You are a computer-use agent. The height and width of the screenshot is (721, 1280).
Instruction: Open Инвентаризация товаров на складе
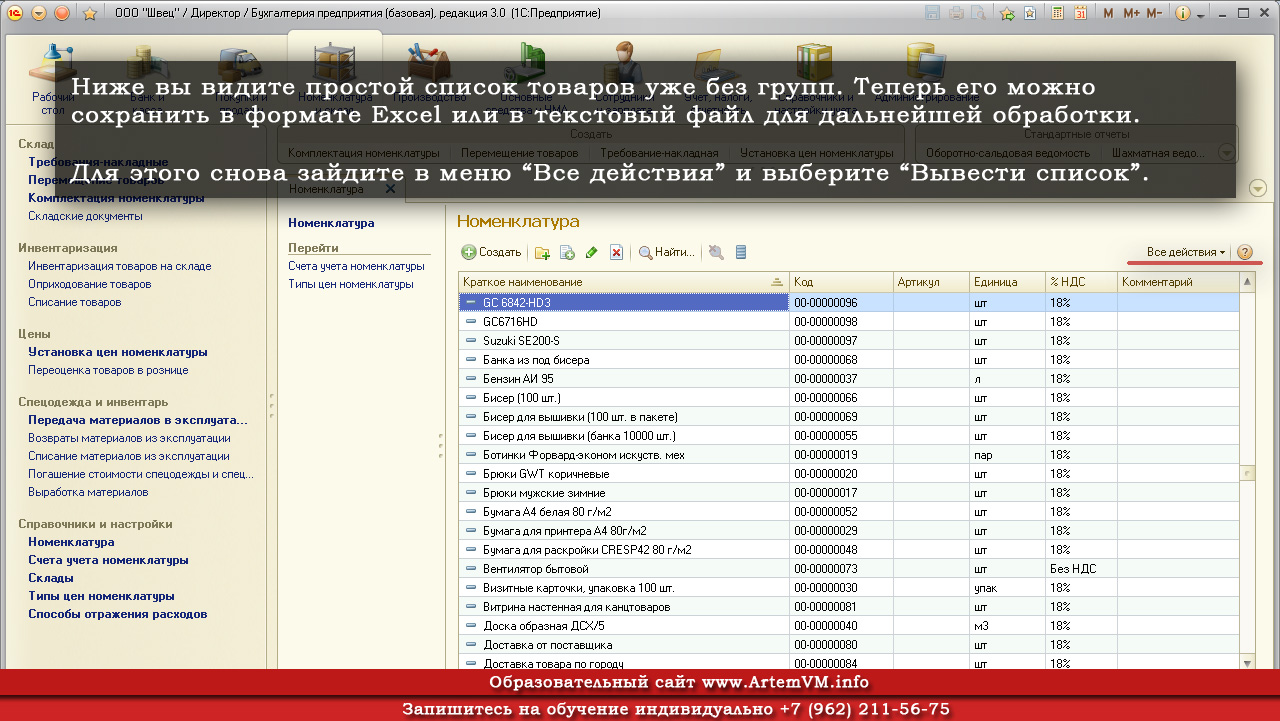pyautogui.click(x=119, y=266)
